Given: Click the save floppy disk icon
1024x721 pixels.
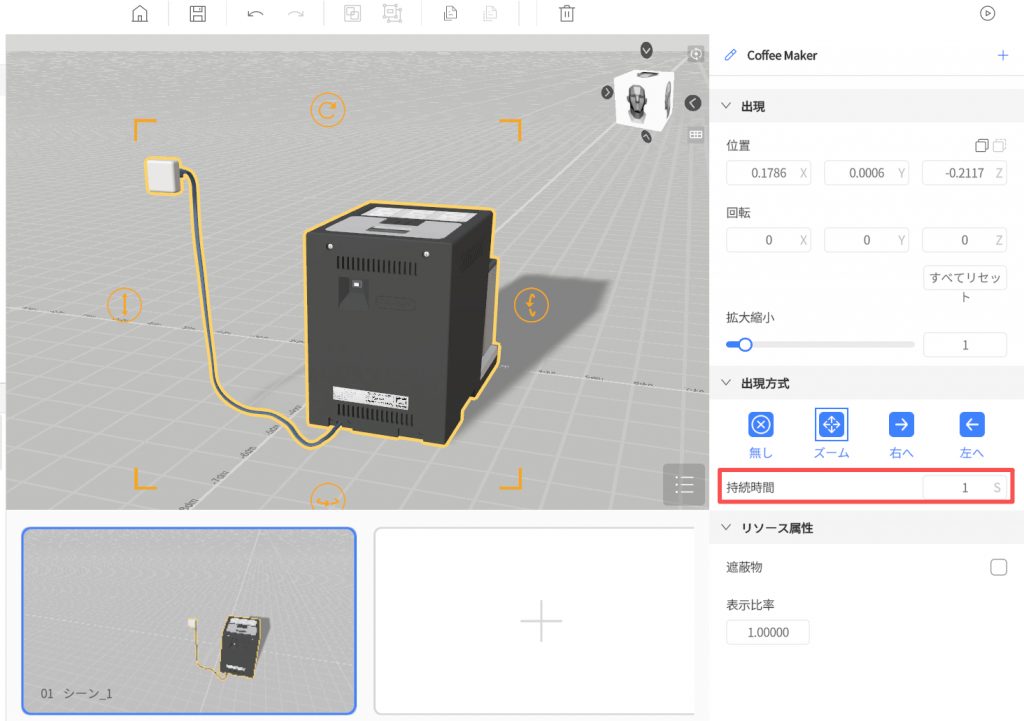Looking at the screenshot, I should point(198,14).
